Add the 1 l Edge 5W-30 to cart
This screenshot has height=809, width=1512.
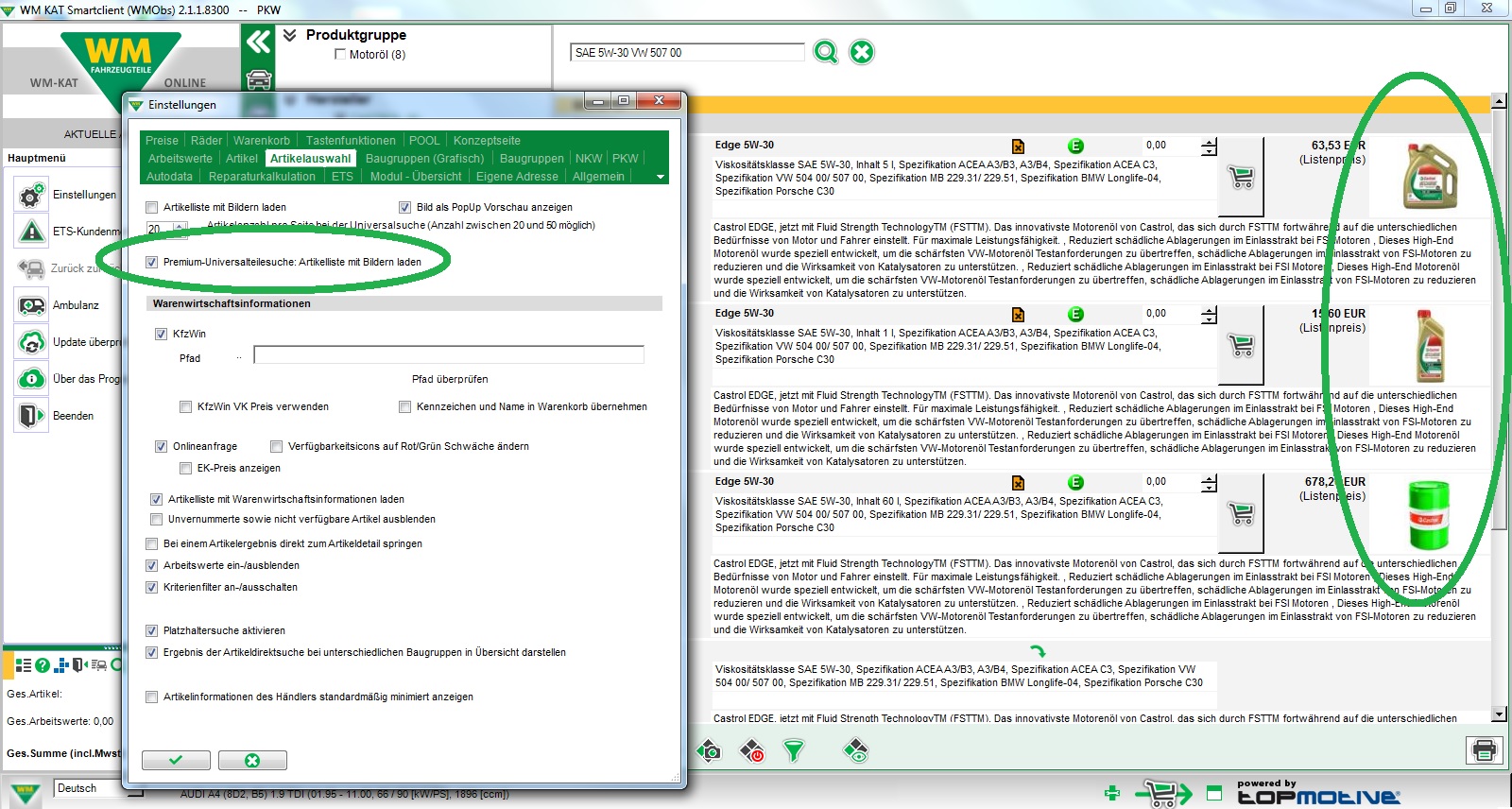1242,345
